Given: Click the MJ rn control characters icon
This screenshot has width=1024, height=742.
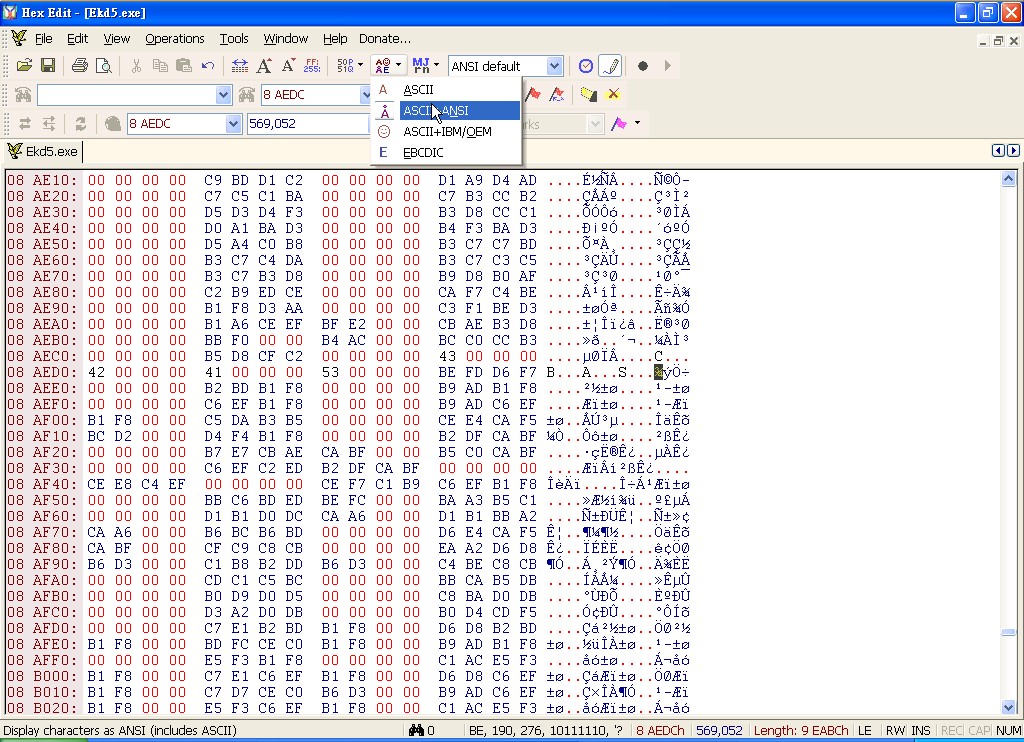Looking at the screenshot, I should (x=421, y=65).
